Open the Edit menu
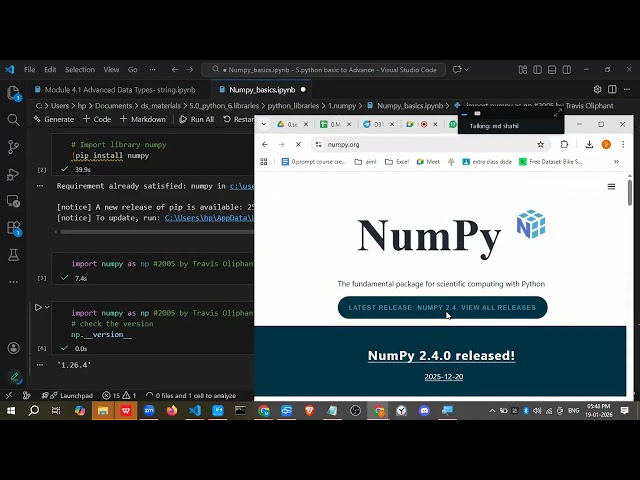Image resolution: width=640 pixels, height=480 pixels. [50, 70]
